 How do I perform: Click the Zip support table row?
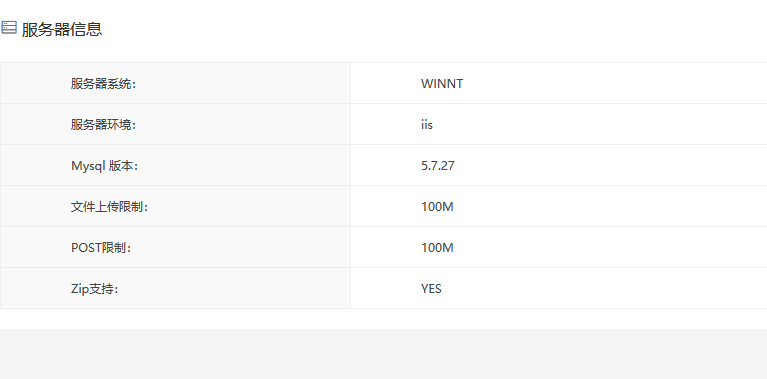coord(384,289)
